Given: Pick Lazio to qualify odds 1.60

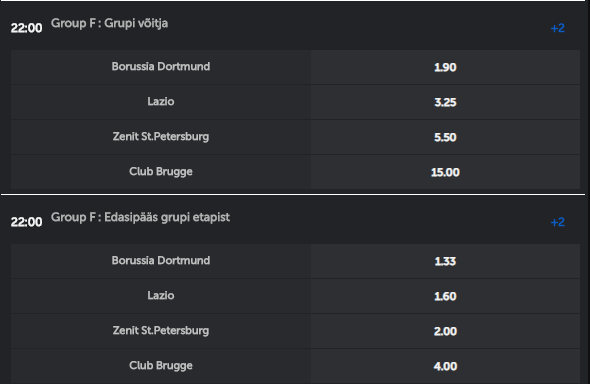Looking at the screenshot, I should (445, 296).
